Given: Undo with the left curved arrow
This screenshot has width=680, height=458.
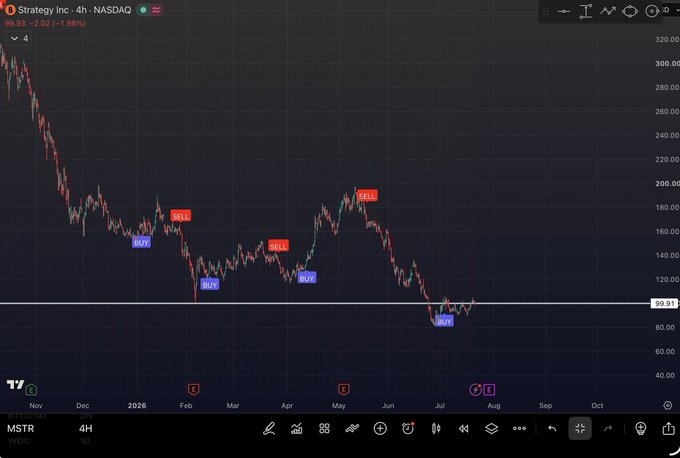Looking at the screenshot, I should point(552,429).
